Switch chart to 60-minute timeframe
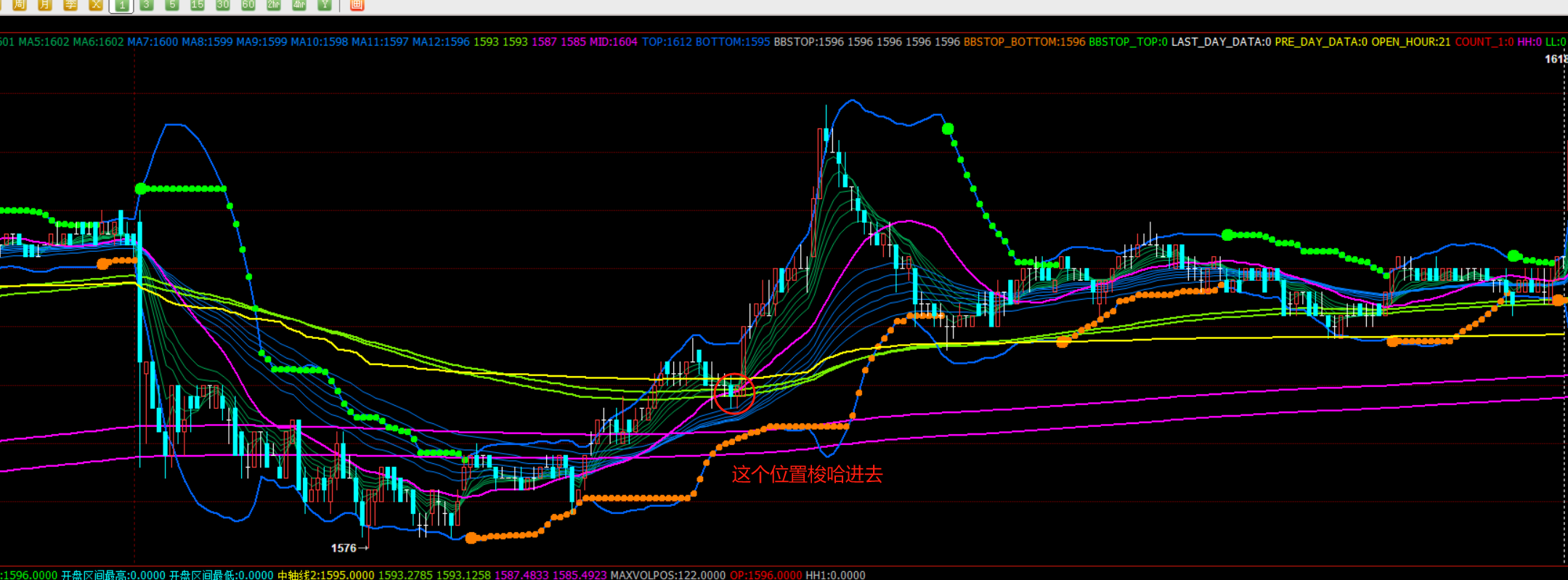This screenshot has height=580, width=1568. point(248,4)
